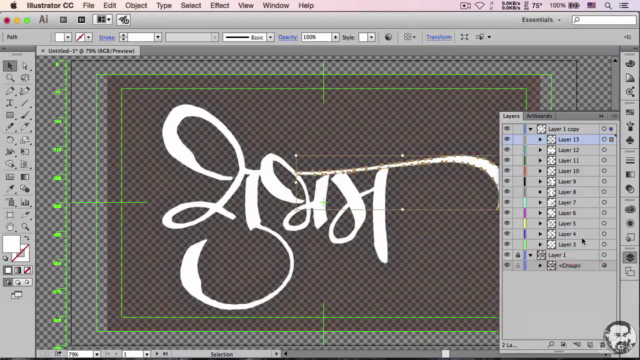Open macOS Spotlight search

tap(608, 6)
